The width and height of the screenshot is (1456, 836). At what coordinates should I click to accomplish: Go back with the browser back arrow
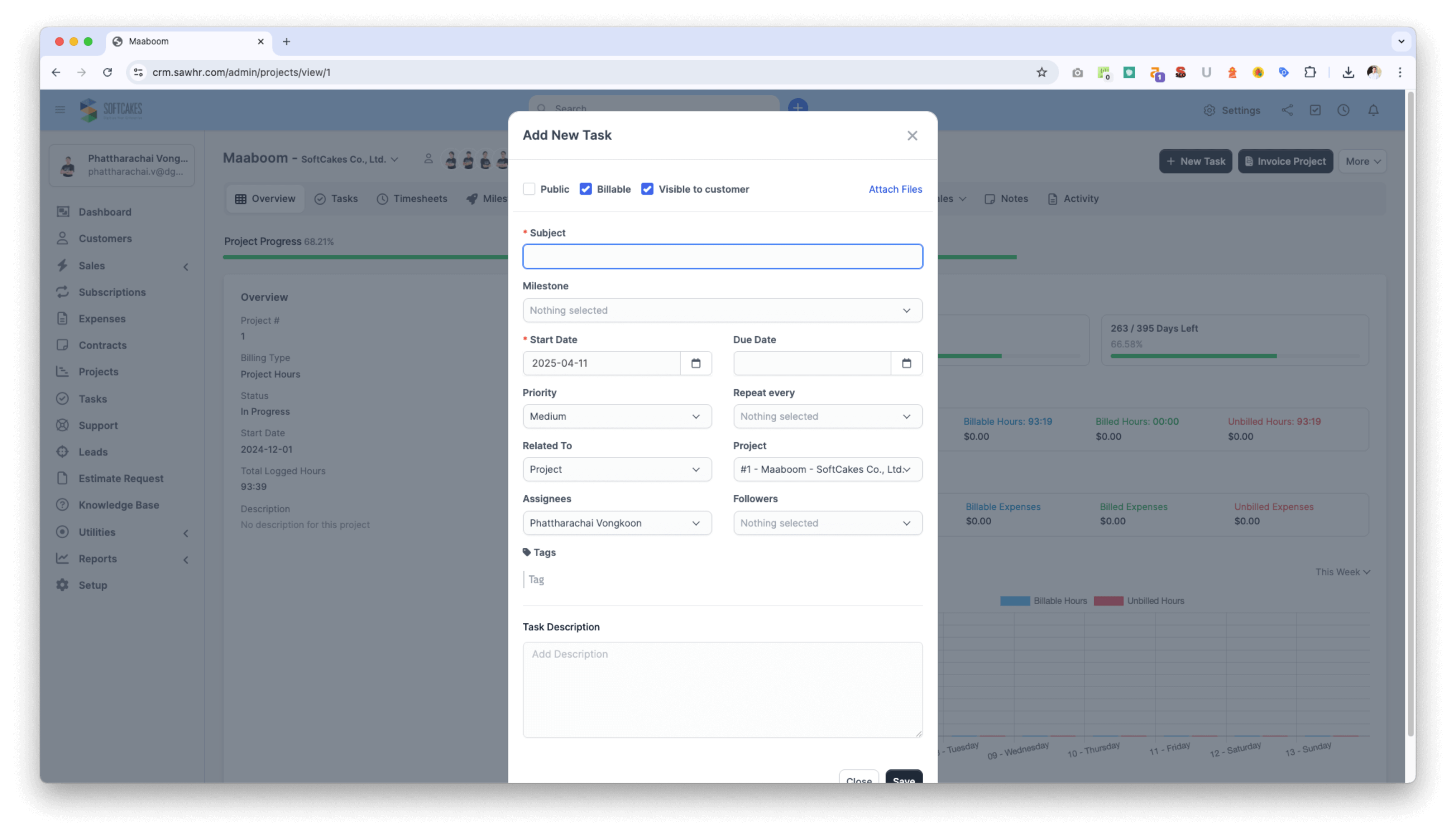coord(56,72)
